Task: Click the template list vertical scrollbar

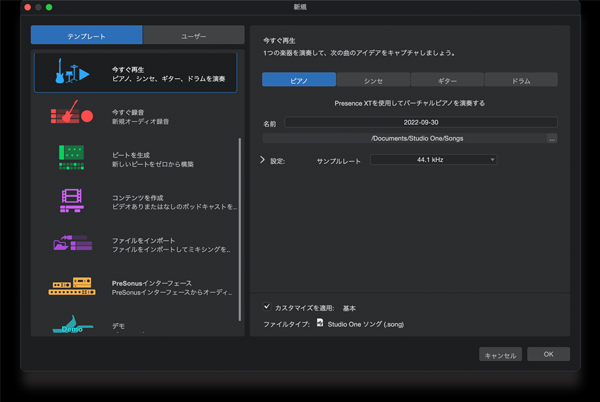Action: click(240, 229)
